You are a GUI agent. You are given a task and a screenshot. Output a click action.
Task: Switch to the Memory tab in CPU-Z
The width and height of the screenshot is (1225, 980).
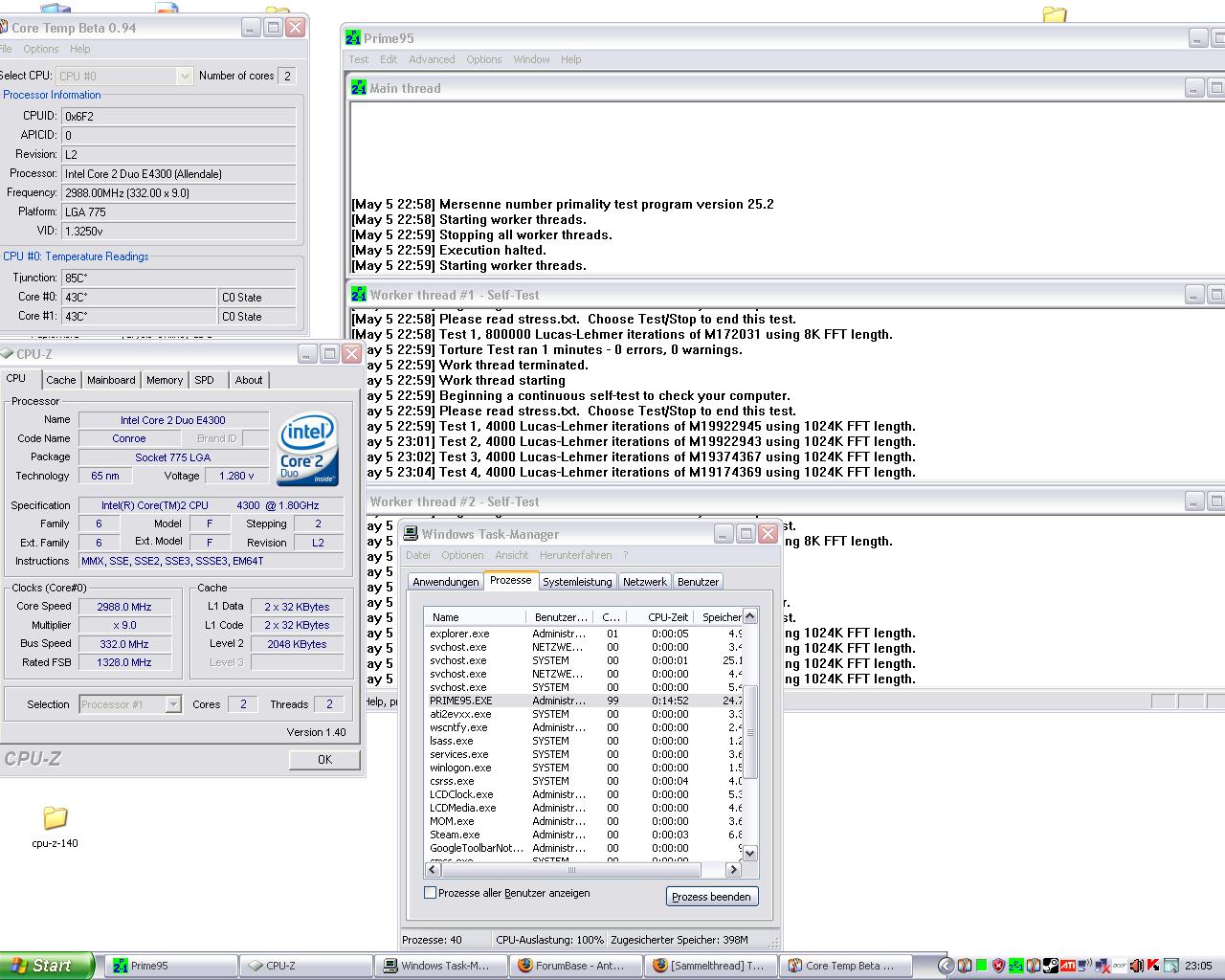(165, 380)
